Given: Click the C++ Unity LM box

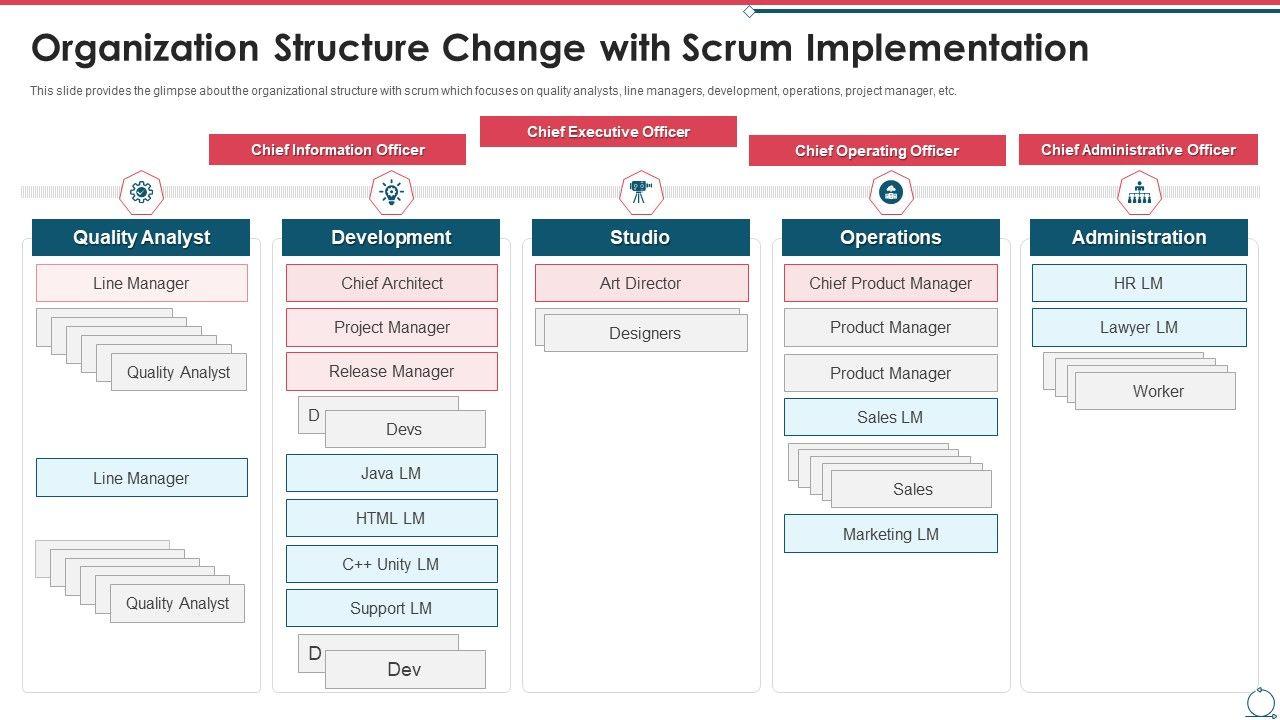Looking at the screenshot, I should coord(391,564).
